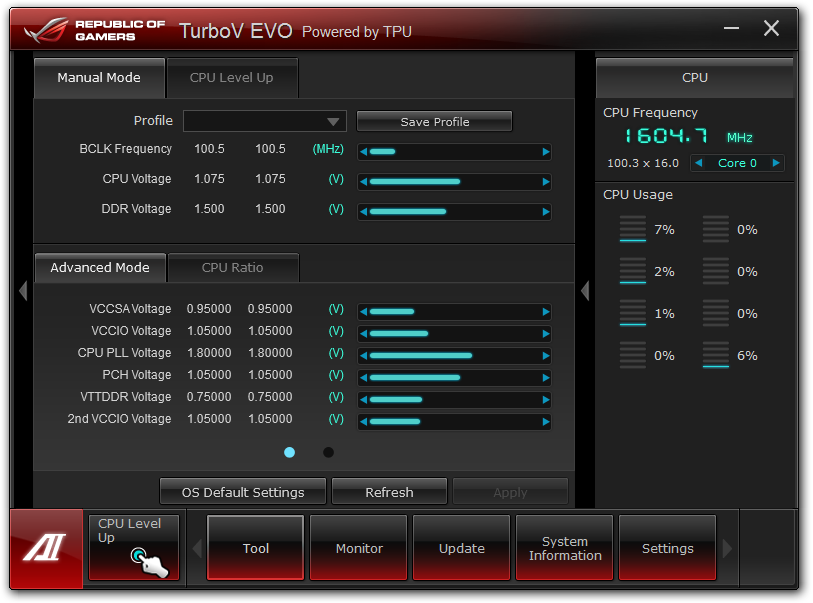Decrease VCCSA Voltage with left arrow
Viewport: 813px width, 603px height.
pyautogui.click(x=363, y=312)
